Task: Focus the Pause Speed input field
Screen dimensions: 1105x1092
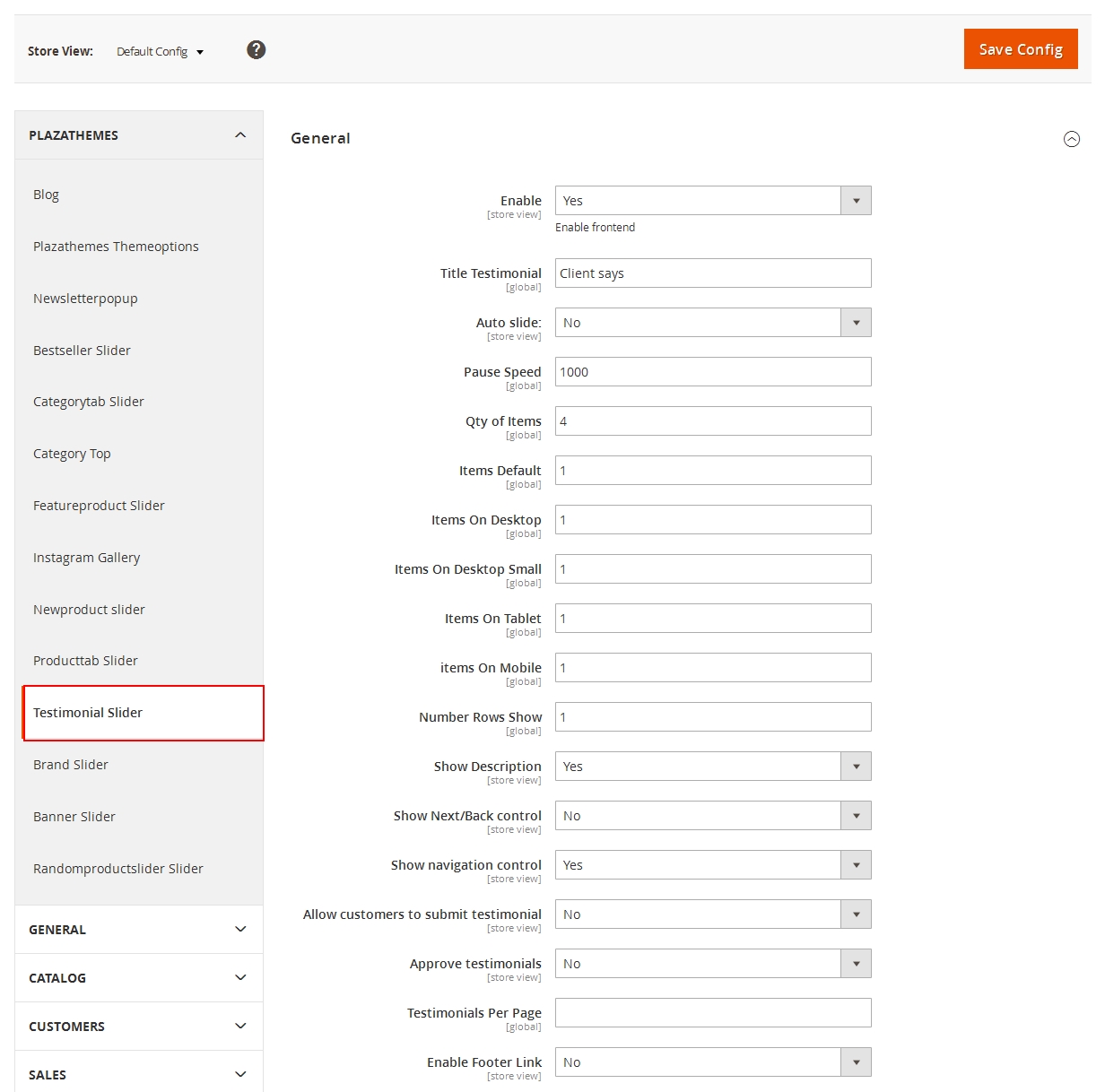Action: (712, 372)
